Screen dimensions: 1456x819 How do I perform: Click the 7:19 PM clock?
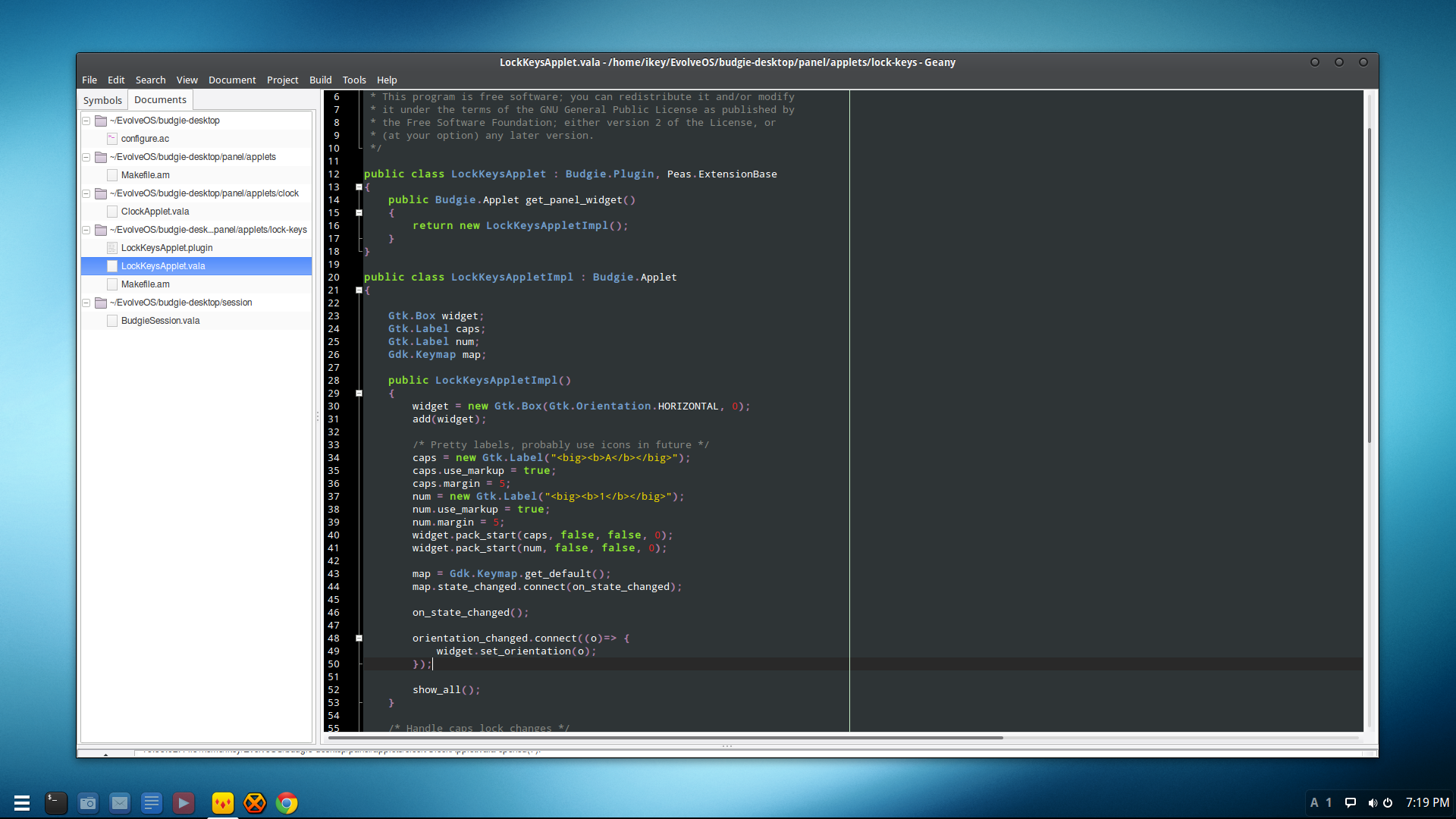coord(1427,802)
